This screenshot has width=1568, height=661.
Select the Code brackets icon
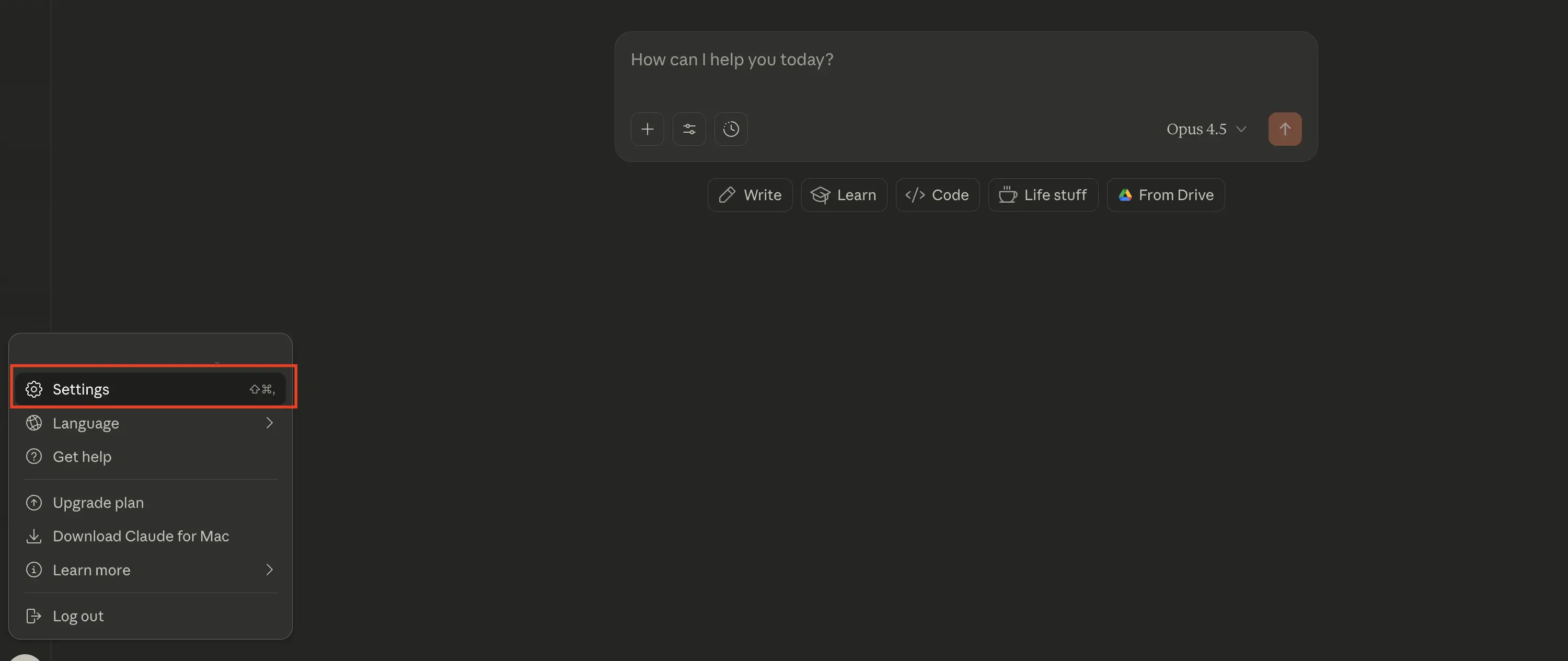pyautogui.click(x=914, y=195)
